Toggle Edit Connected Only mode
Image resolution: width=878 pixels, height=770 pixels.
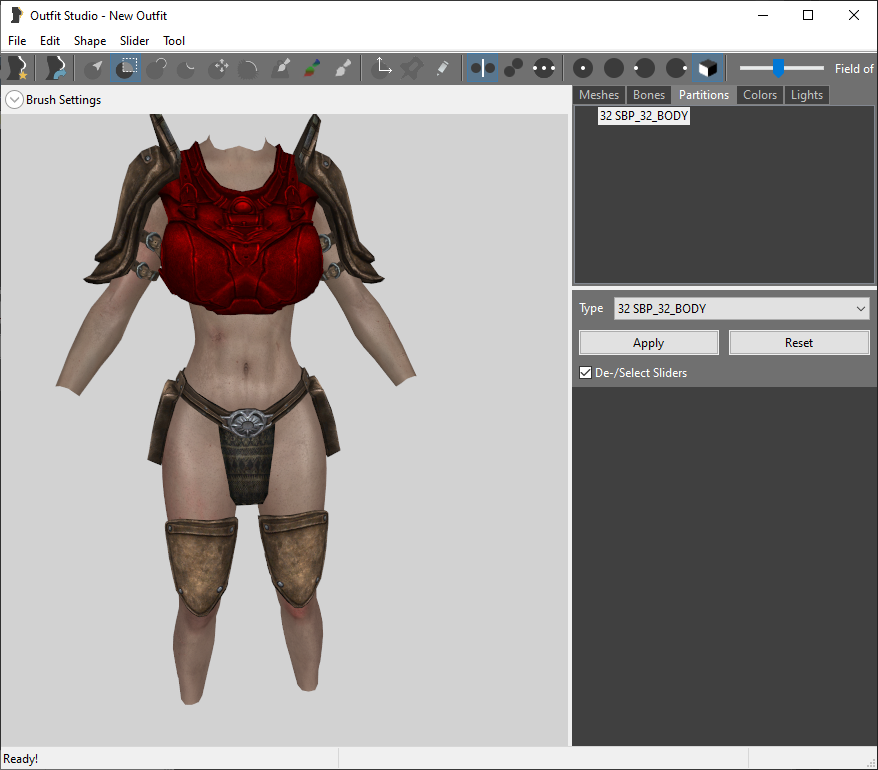coord(513,68)
